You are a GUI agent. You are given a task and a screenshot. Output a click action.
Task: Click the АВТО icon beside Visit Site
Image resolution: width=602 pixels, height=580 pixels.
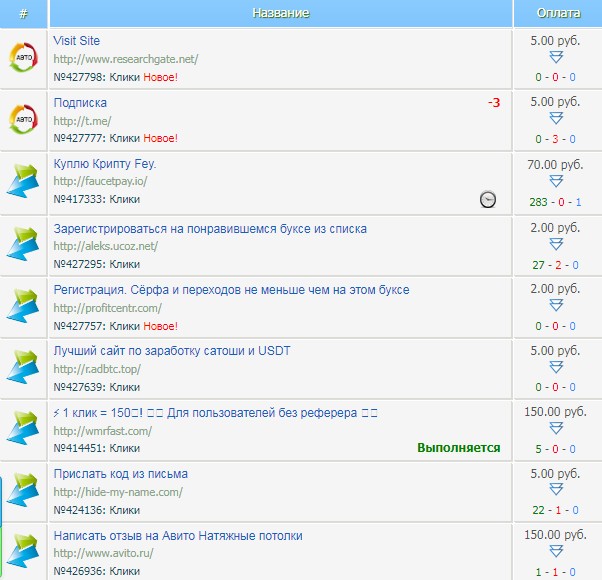[x=22, y=58]
